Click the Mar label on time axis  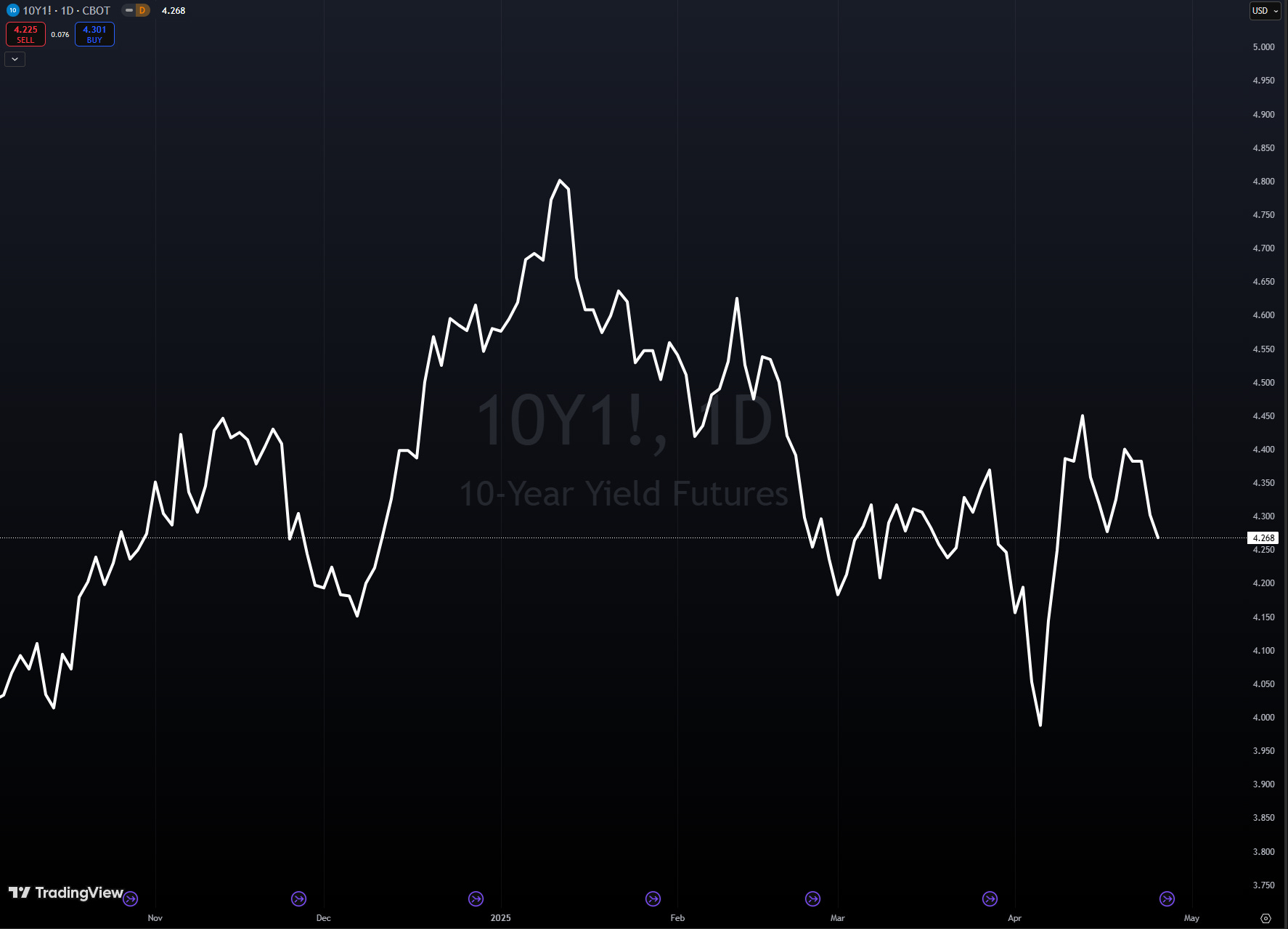tap(838, 918)
